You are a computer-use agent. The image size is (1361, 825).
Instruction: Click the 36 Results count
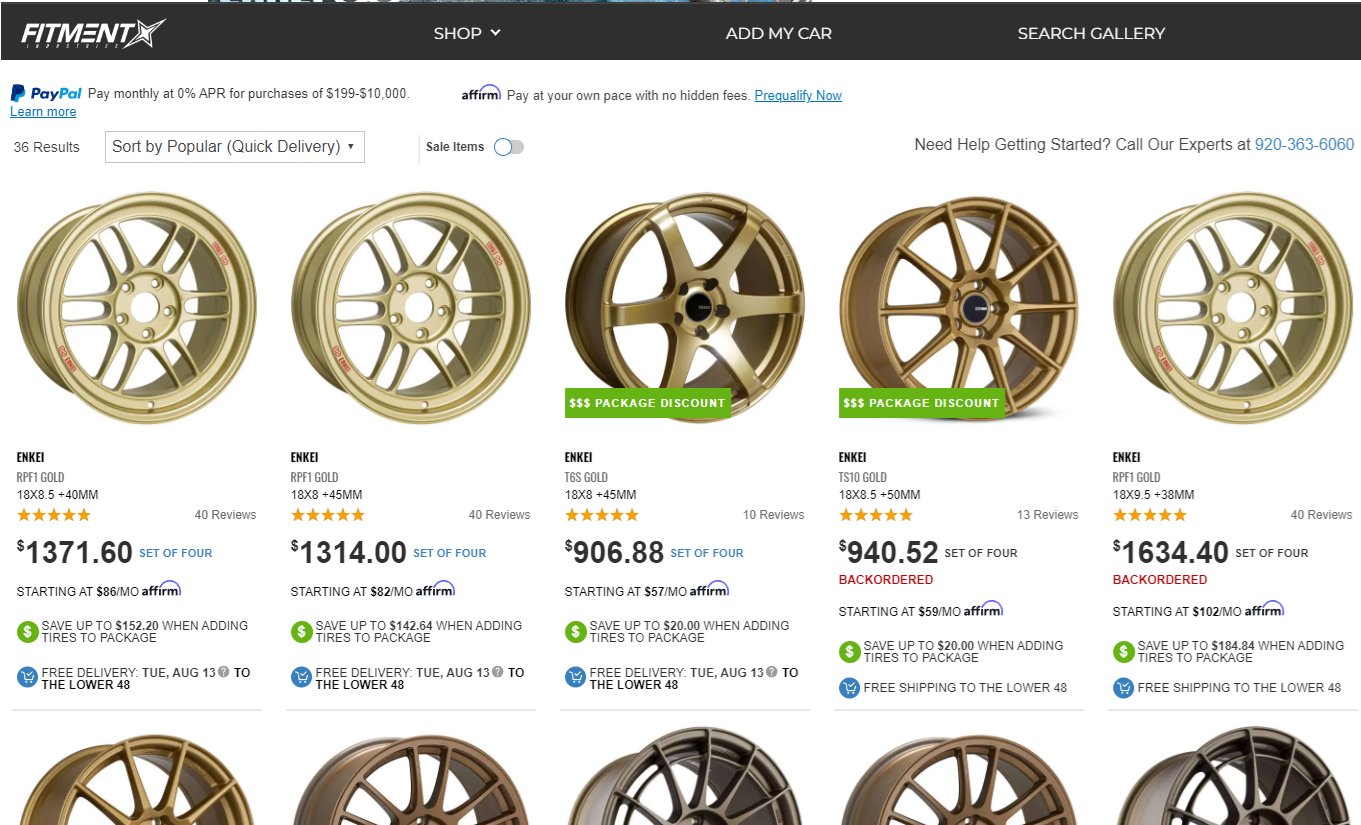pos(46,147)
